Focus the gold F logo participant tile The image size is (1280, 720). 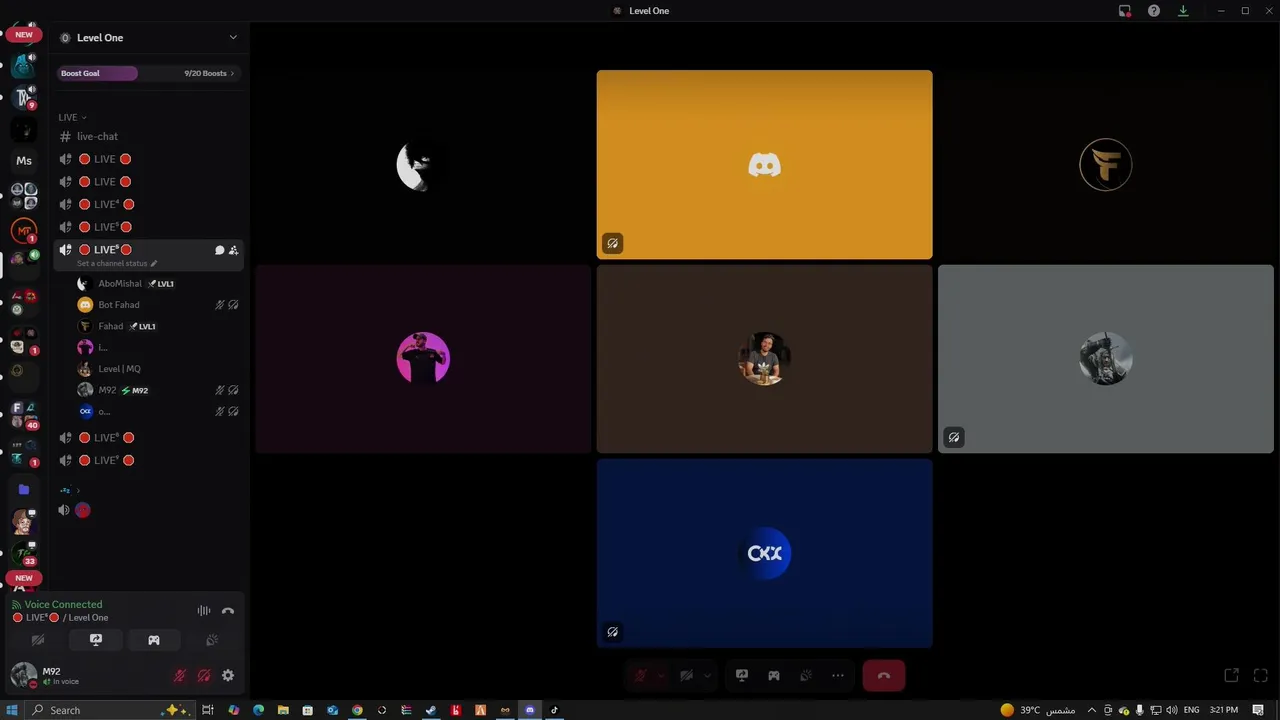point(1106,165)
